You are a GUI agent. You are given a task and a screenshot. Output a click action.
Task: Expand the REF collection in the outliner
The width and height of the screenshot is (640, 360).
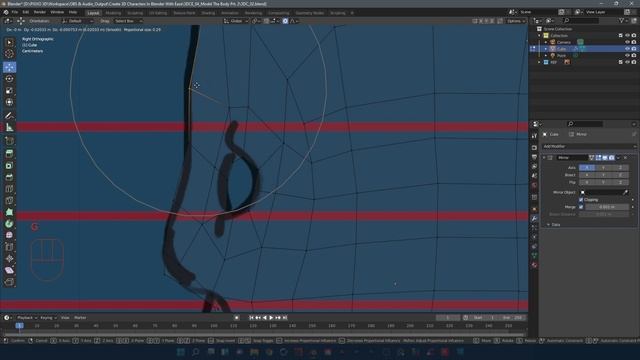[x=540, y=62]
